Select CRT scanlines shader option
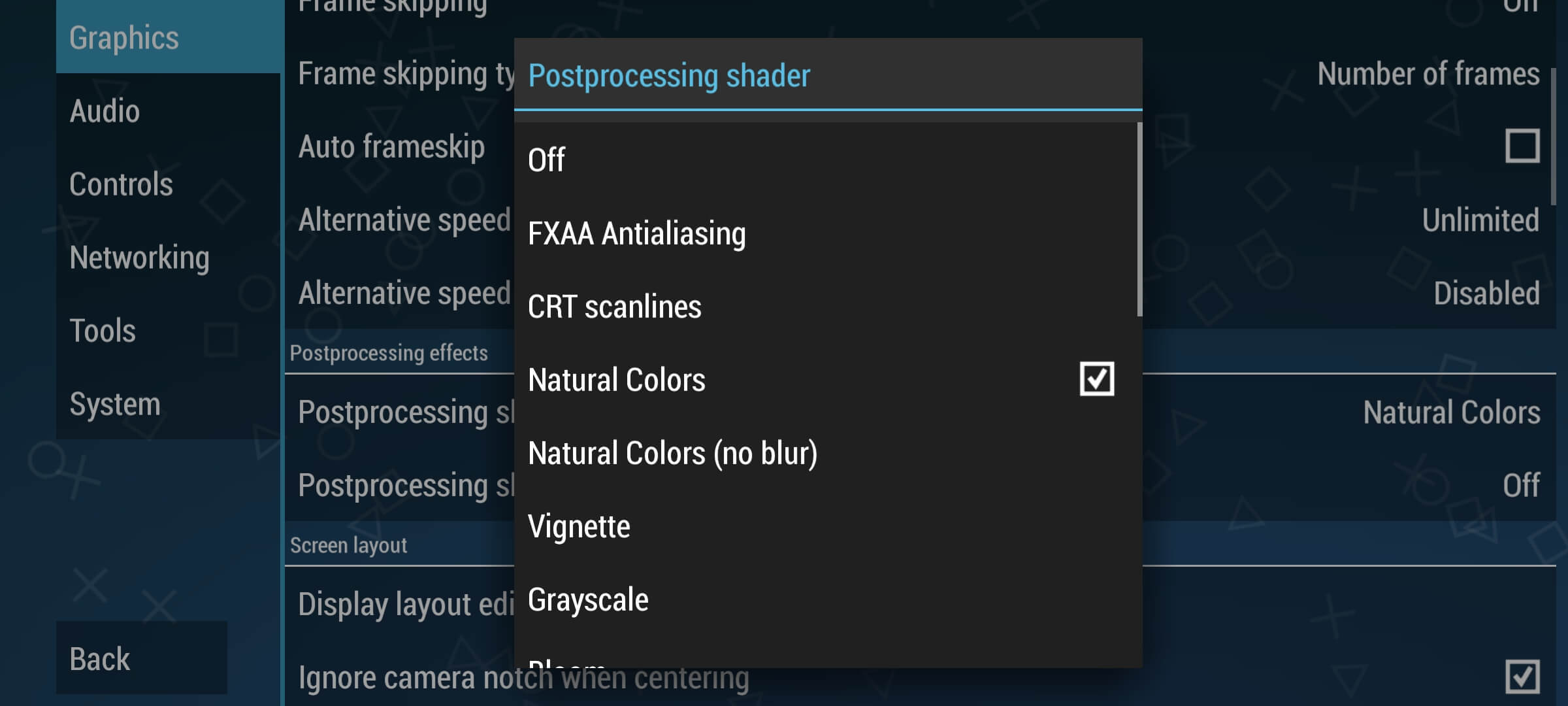The height and width of the screenshot is (706, 1568). click(x=614, y=306)
